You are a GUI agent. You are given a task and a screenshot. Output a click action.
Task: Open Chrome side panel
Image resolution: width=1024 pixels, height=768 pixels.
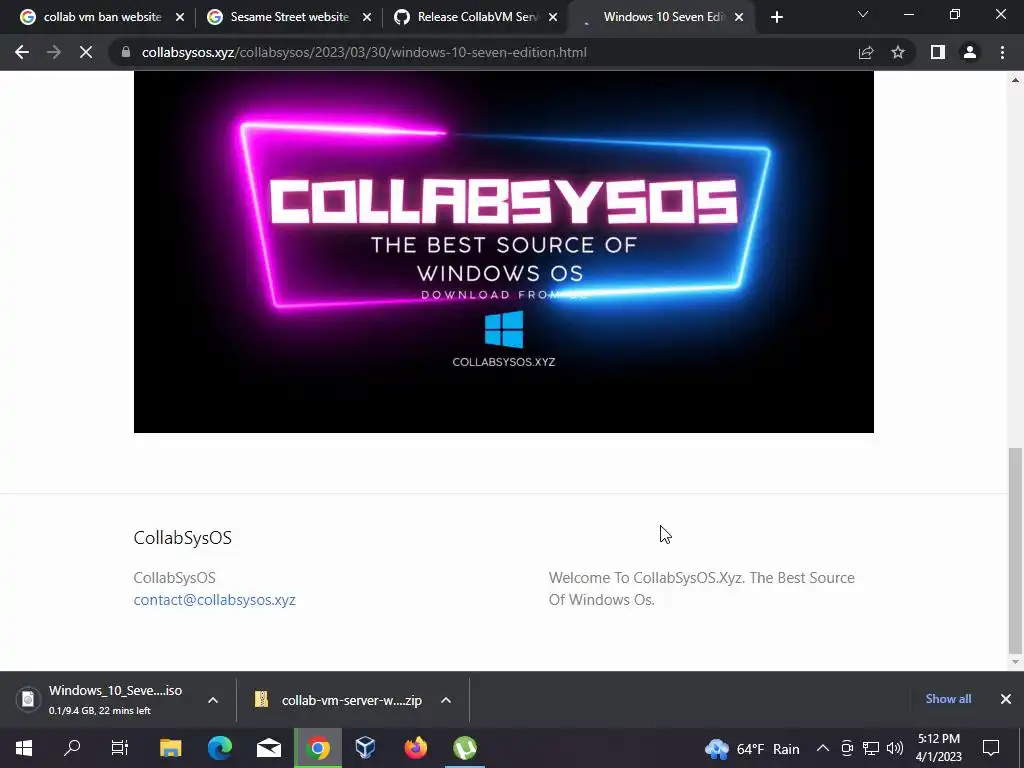pyautogui.click(x=938, y=52)
